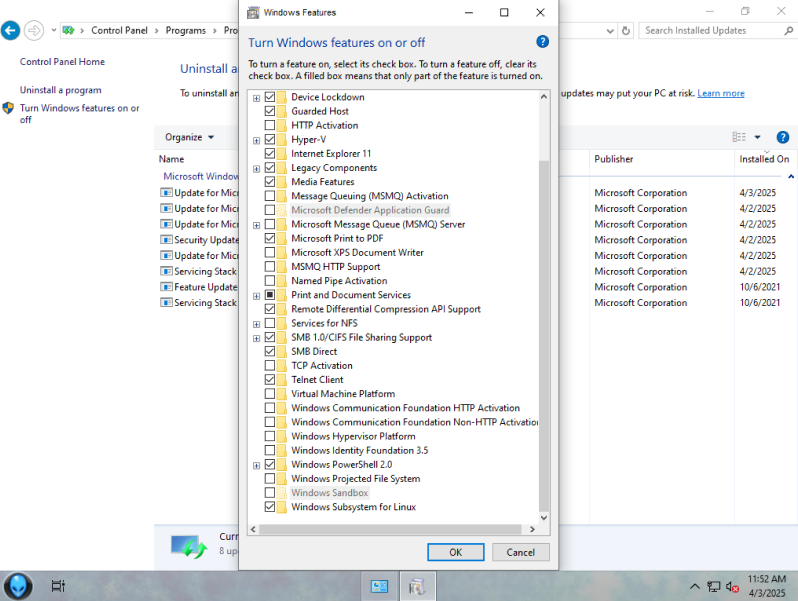The width and height of the screenshot is (798, 601).
Task: Click the Learn more link
Action: [x=721, y=93]
